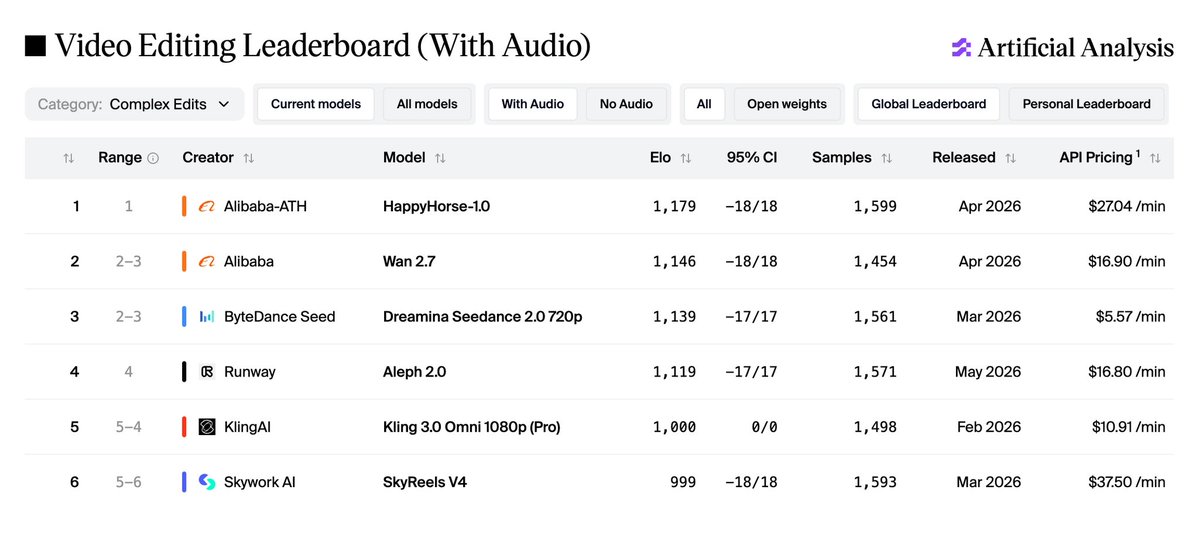The width and height of the screenshot is (1199, 534).
Task: Open the SkyReels V4 model
Action: [x=424, y=482]
